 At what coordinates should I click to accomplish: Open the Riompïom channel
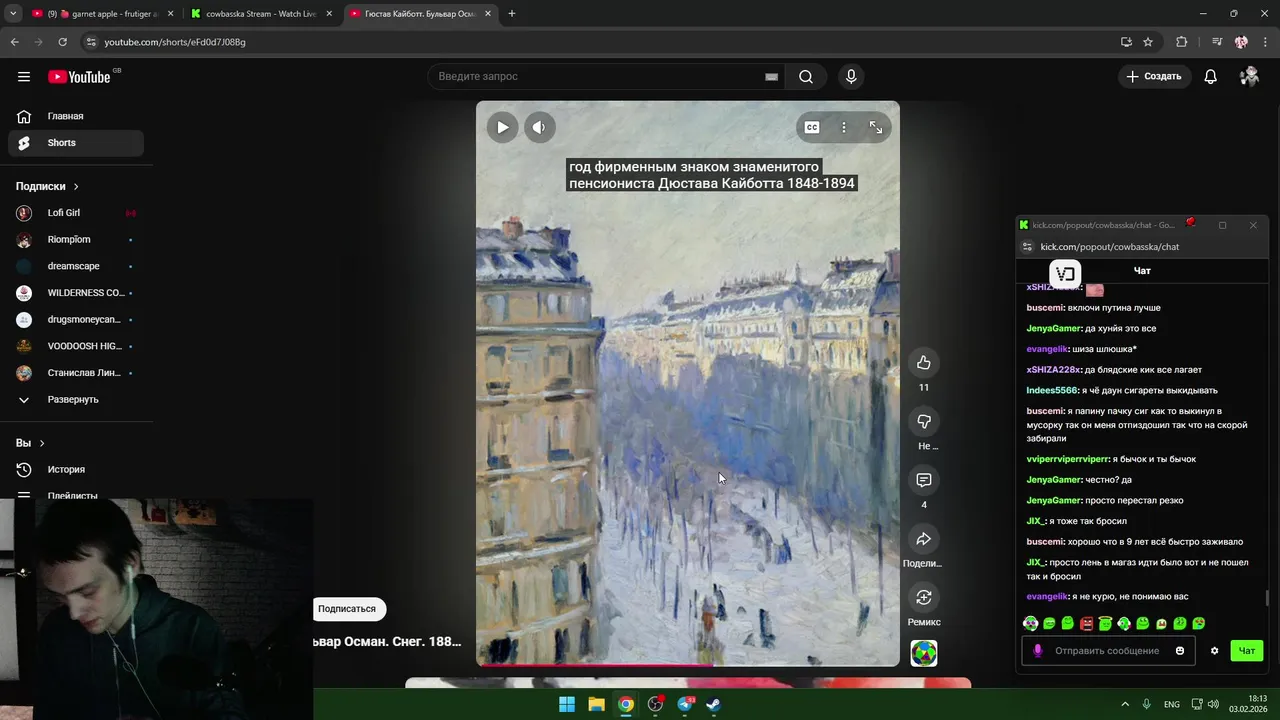(x=76, y=240)
